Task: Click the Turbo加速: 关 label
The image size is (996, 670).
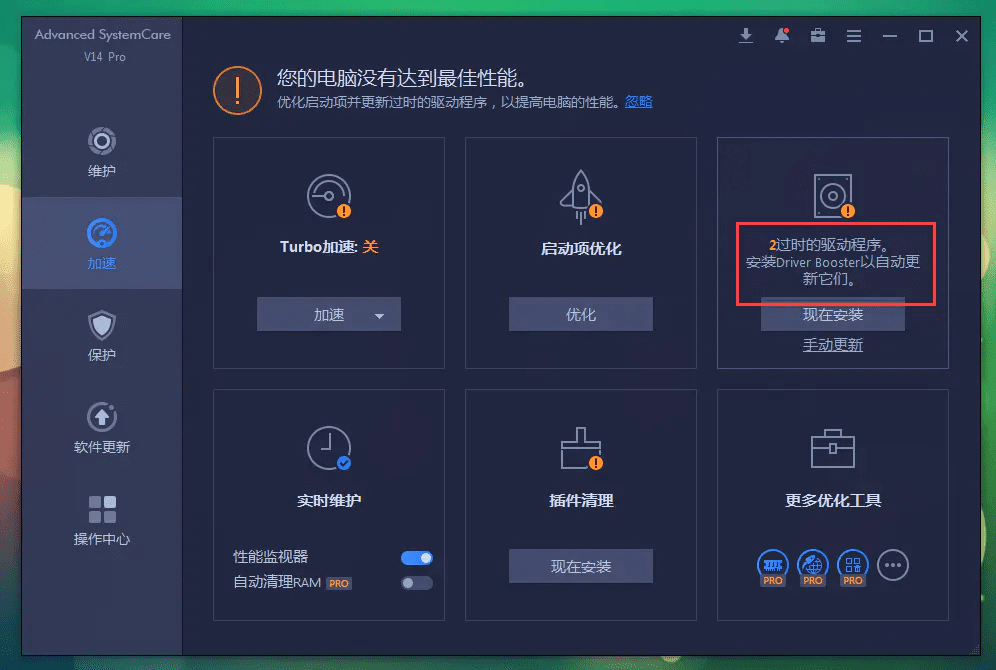Action: point(329,247)
